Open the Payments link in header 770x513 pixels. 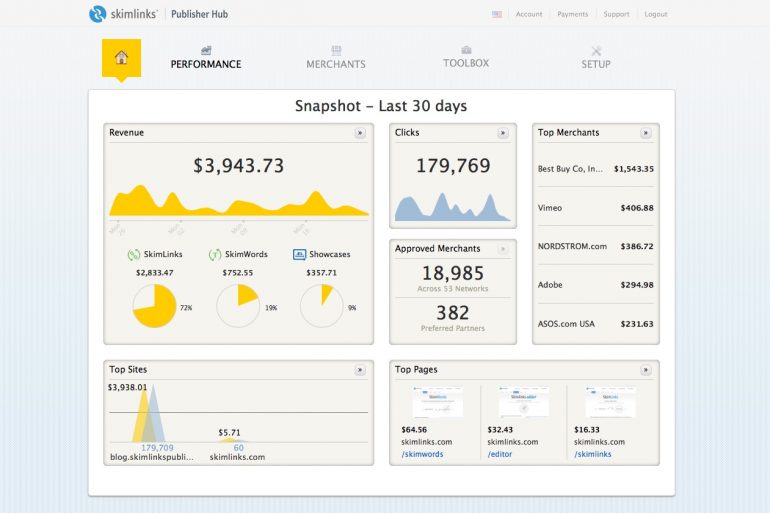(573, 15)
